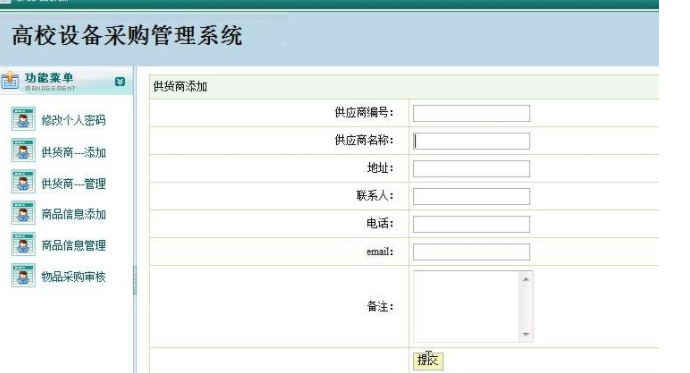Collapse the 功能菜单 panel arrow
690x373 pixels.
pos(120,81)
